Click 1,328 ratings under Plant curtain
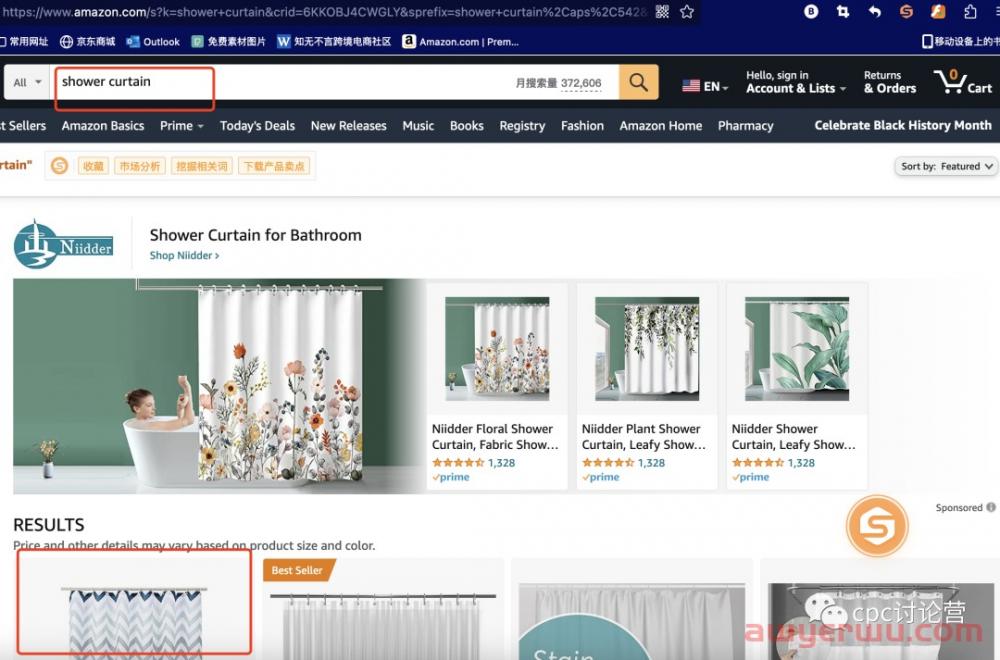The width and height of the screenshot is (1000, 660). coord(651,463)
